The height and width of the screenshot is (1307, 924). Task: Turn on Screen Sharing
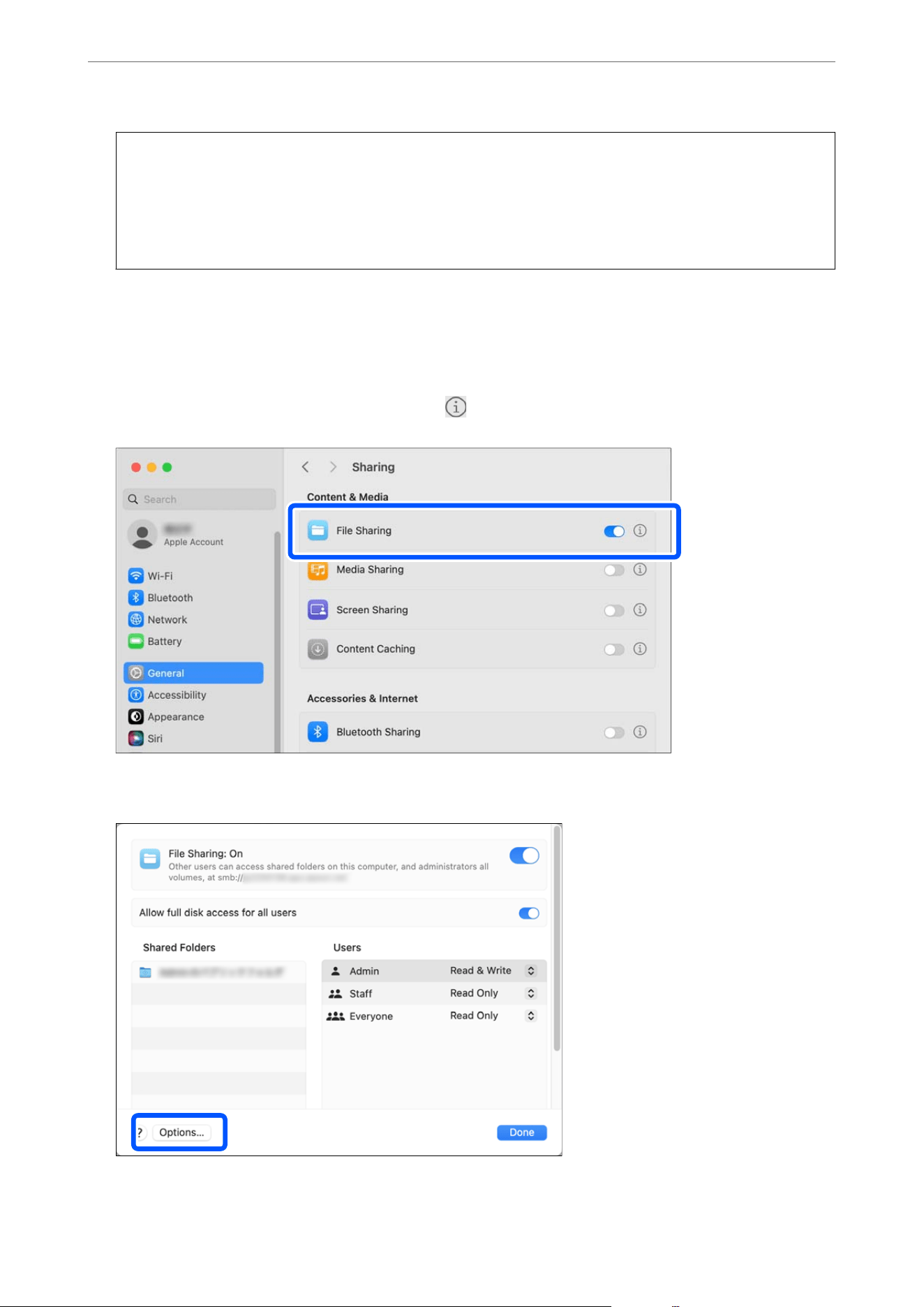(614, 610)
